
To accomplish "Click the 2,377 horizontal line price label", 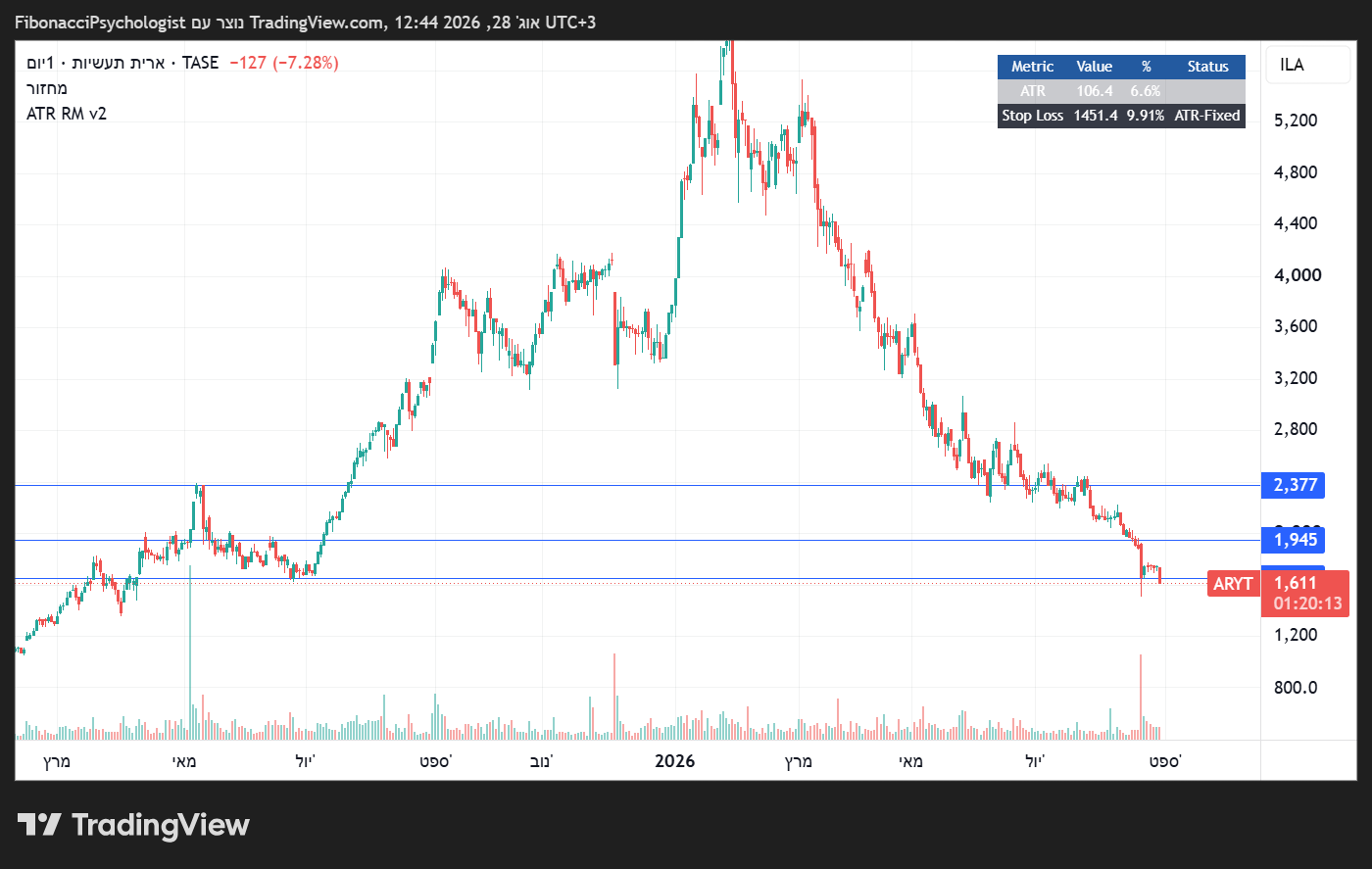I will (x=1295, y=485).
